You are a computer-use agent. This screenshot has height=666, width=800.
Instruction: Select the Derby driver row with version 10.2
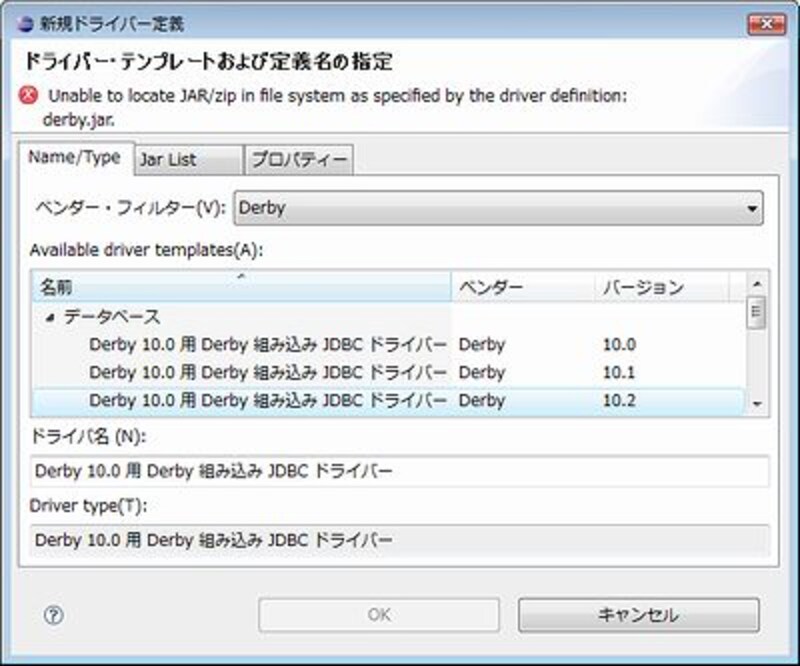[388, 401]
